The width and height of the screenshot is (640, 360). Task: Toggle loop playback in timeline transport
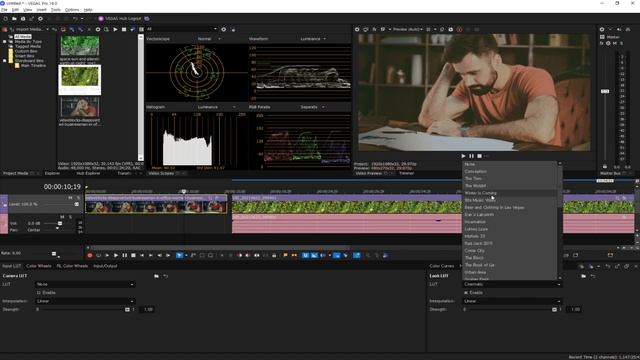(x=98, y=256)
